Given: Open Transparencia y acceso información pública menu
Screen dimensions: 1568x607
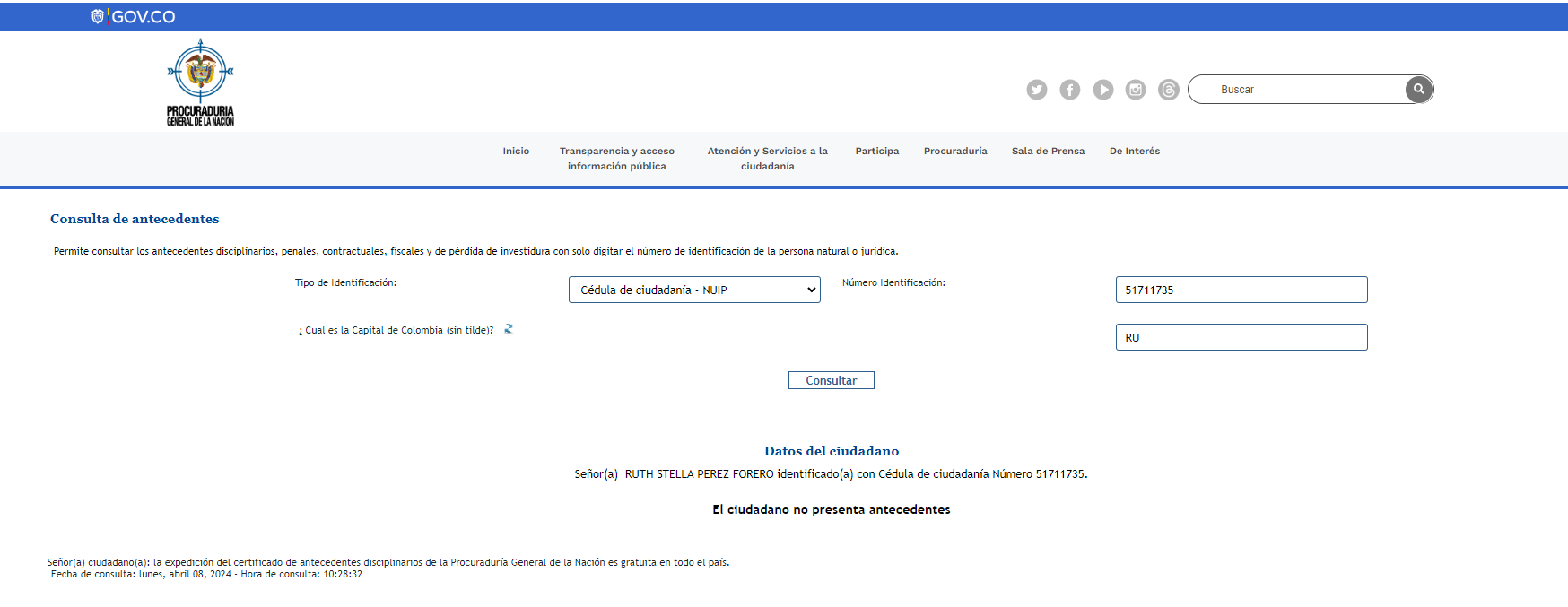Looking at the screenshot, I should [x=616, y=159].
